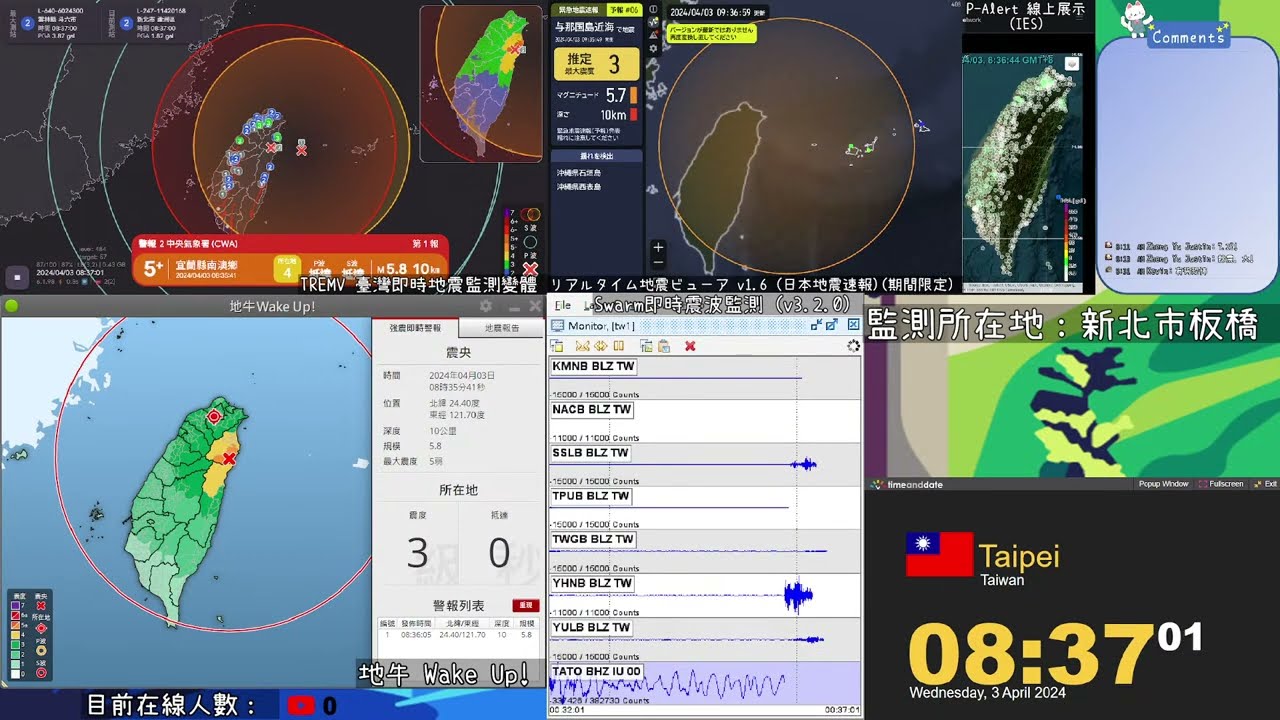1280x720 pixels.
Task: Click Exit on the timeanddate clock
Action: pos(1265,484)
